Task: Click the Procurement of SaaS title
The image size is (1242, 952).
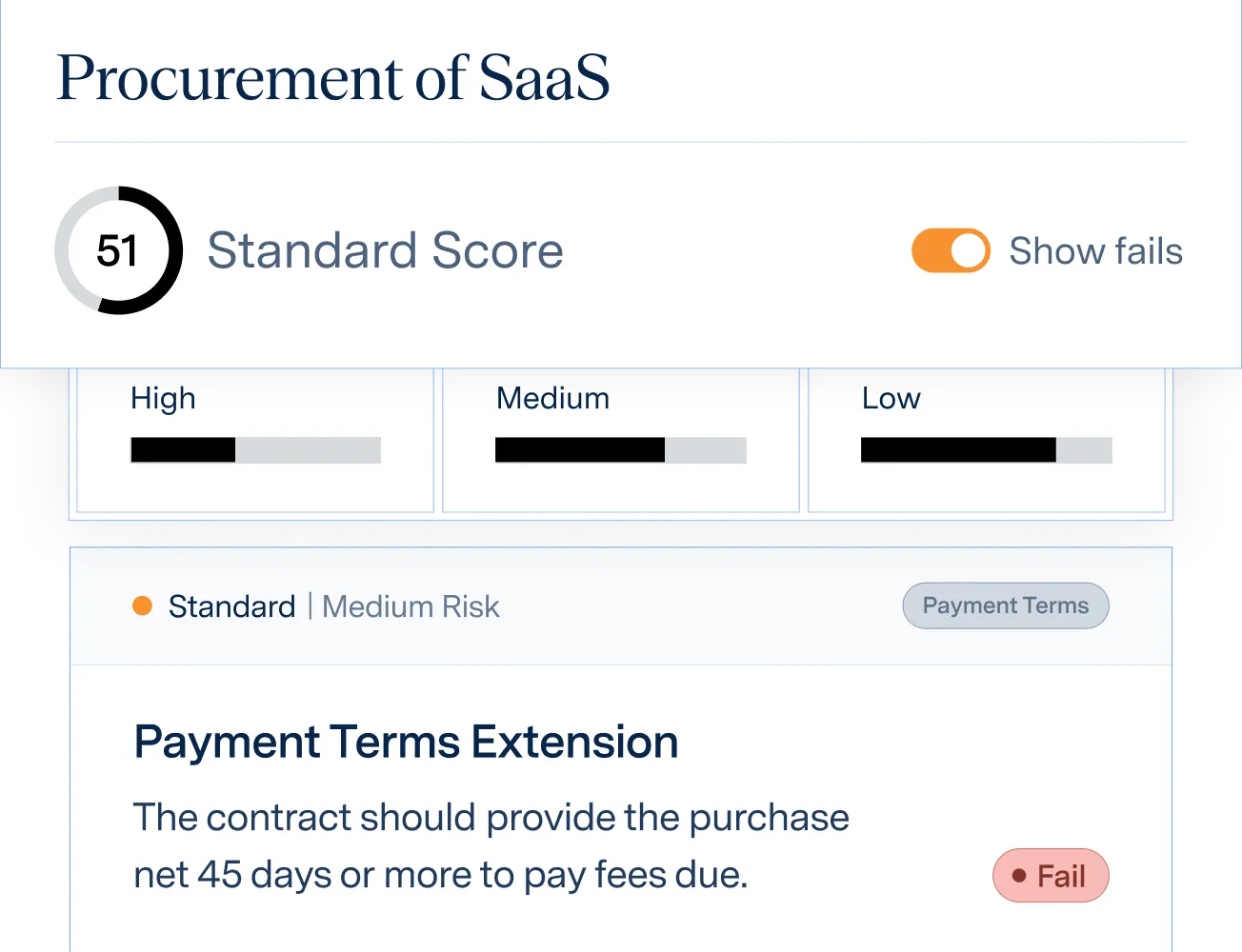Action: [x=333, y=77]
